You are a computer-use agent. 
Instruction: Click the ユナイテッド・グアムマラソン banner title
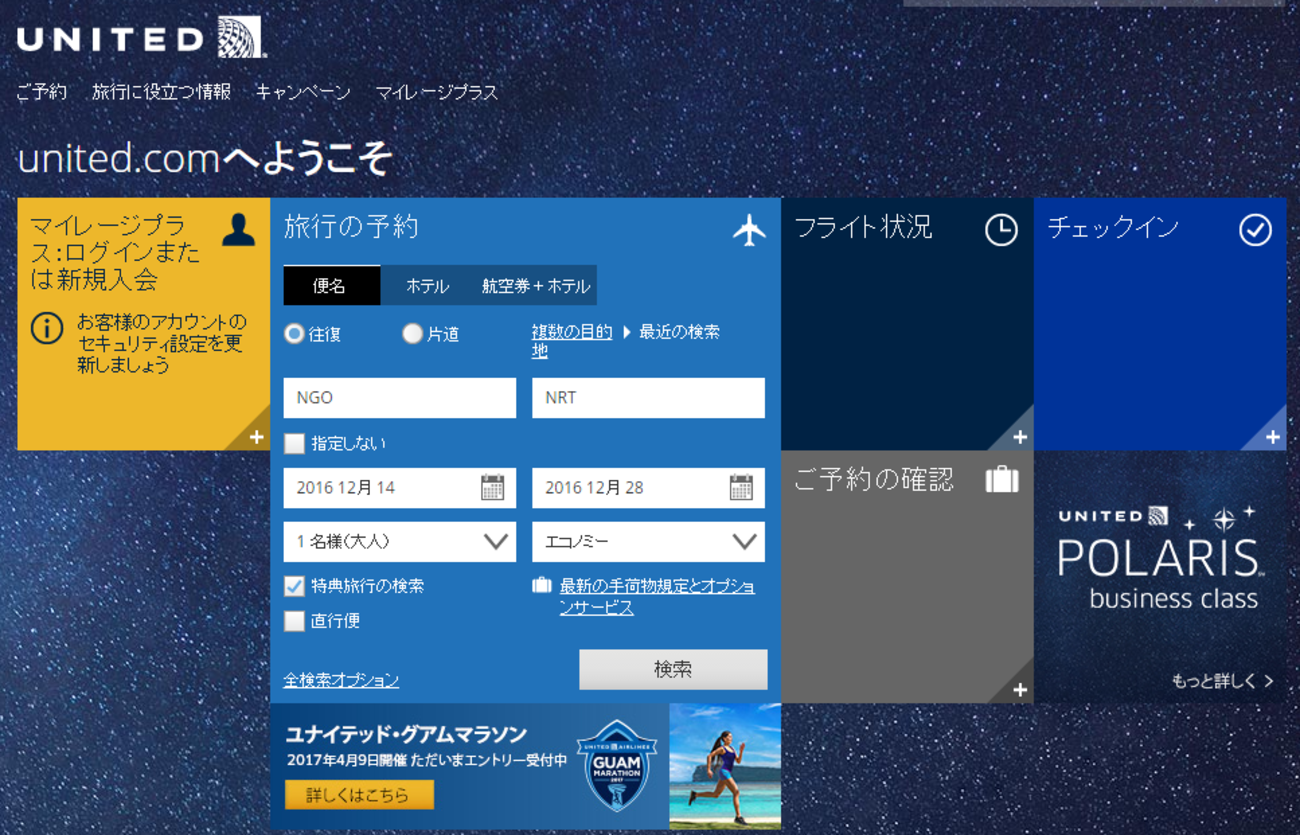406,735
